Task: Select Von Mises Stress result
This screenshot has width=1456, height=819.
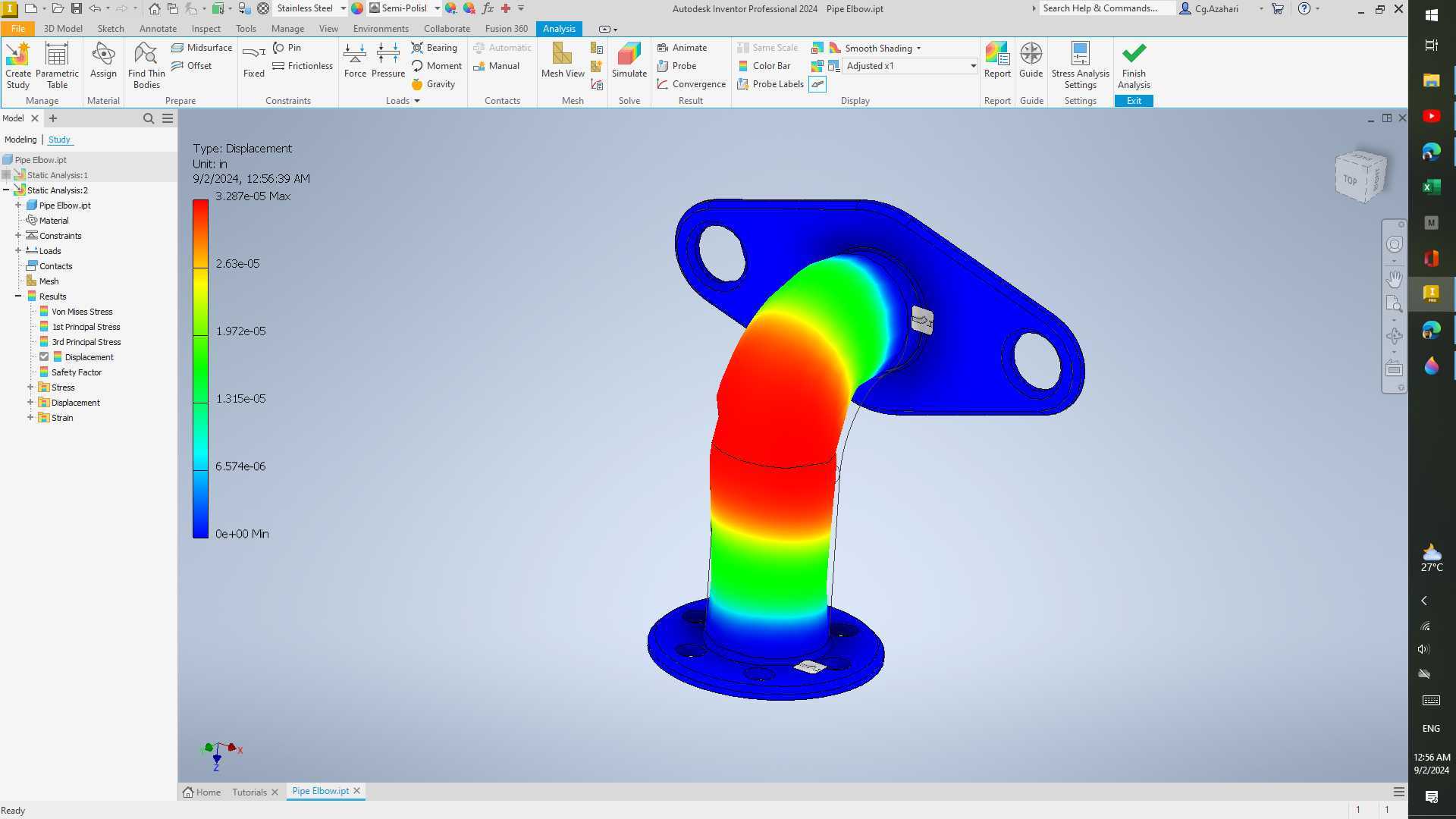Action: click(x=82, y=312)
